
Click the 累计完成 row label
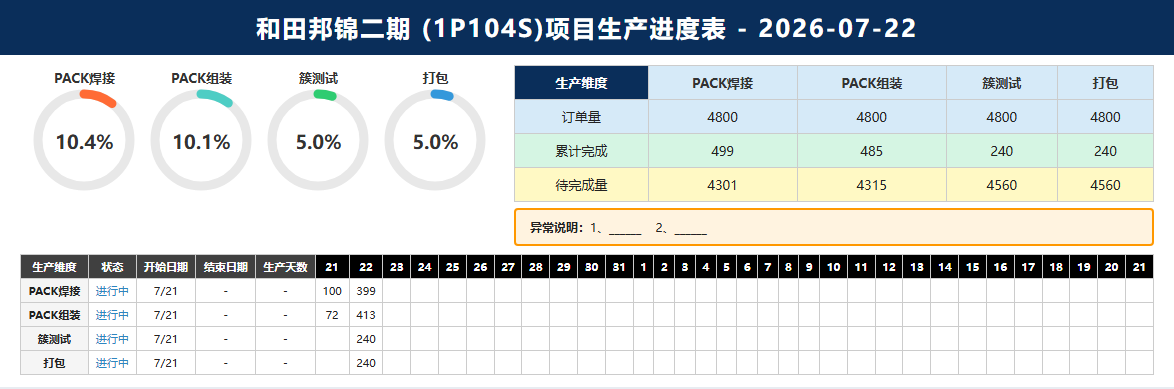pos(581,151)
